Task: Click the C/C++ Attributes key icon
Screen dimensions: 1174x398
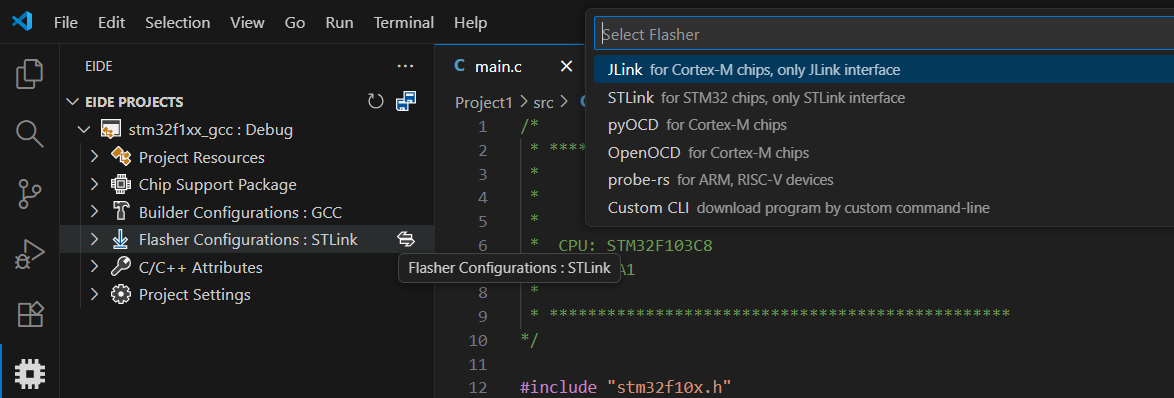Action: tap(121, 266)
